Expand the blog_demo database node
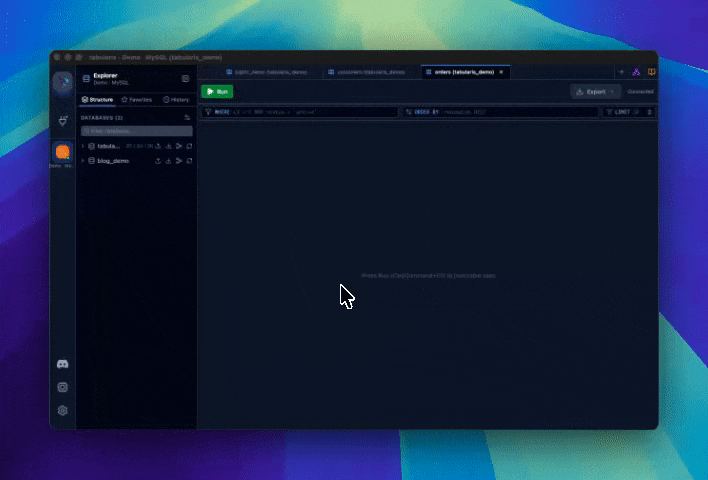This screenshot has width=708, height=480. pos(83,161)
